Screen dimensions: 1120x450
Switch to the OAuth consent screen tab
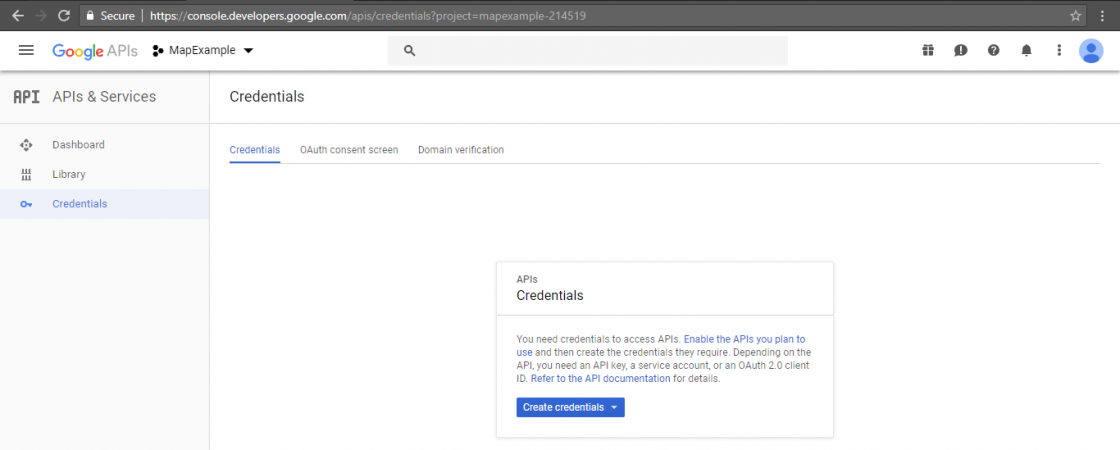tap(349, 150)
